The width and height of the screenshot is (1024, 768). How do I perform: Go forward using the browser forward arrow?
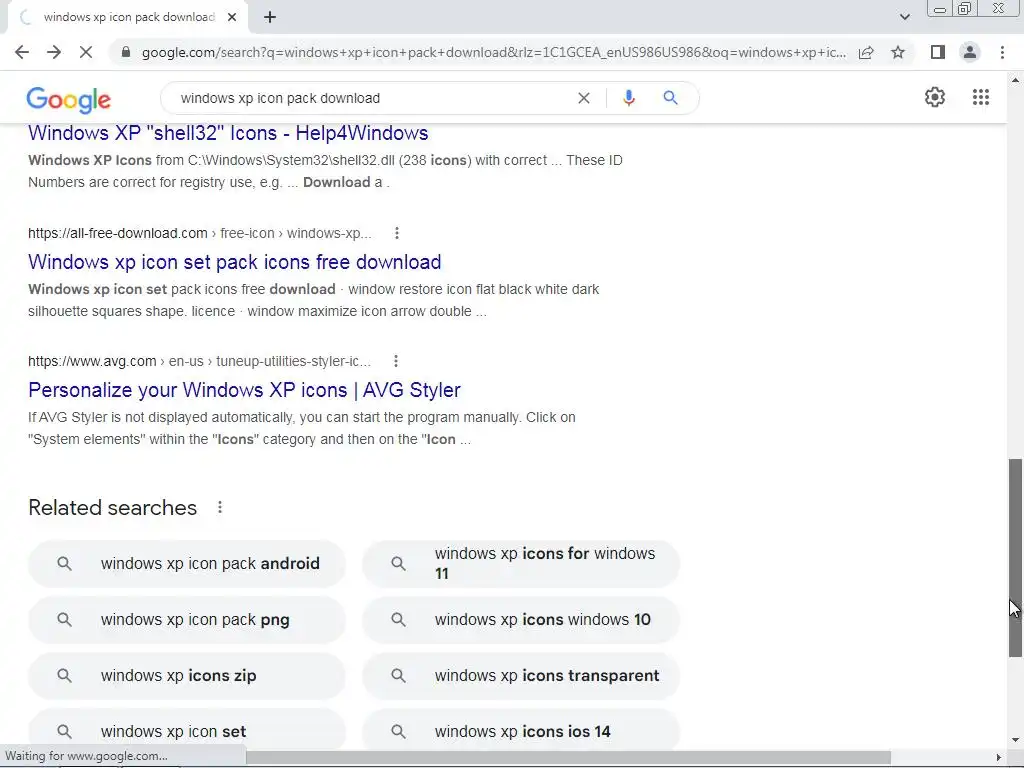coord(54,52)
